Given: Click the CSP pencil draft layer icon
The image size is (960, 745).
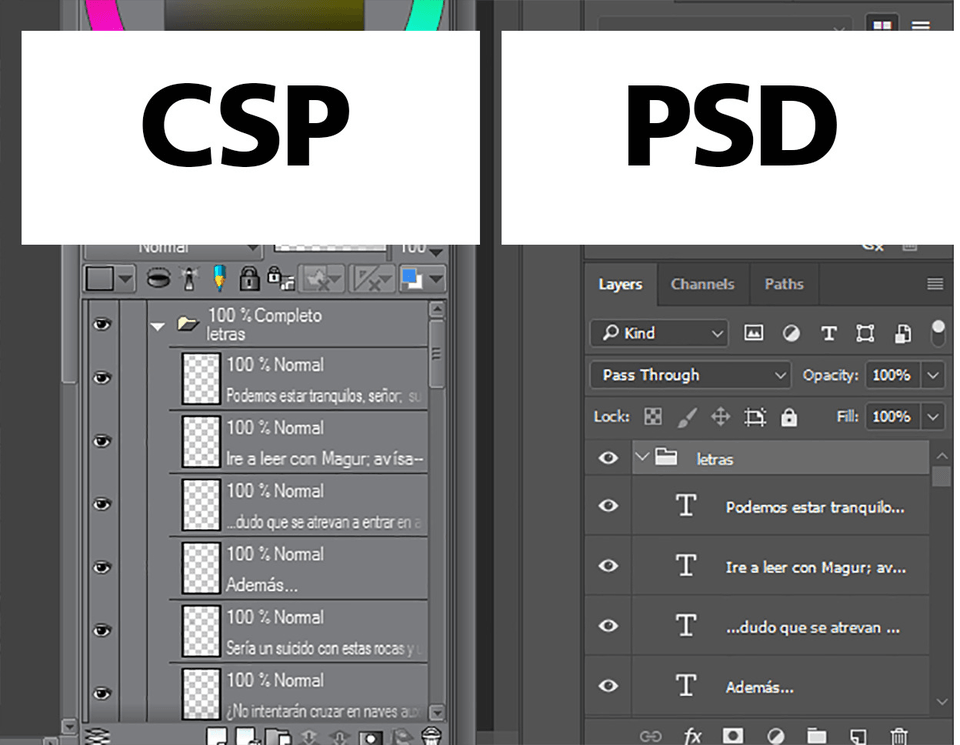Looking at the screenshot, I should (219, 278).
